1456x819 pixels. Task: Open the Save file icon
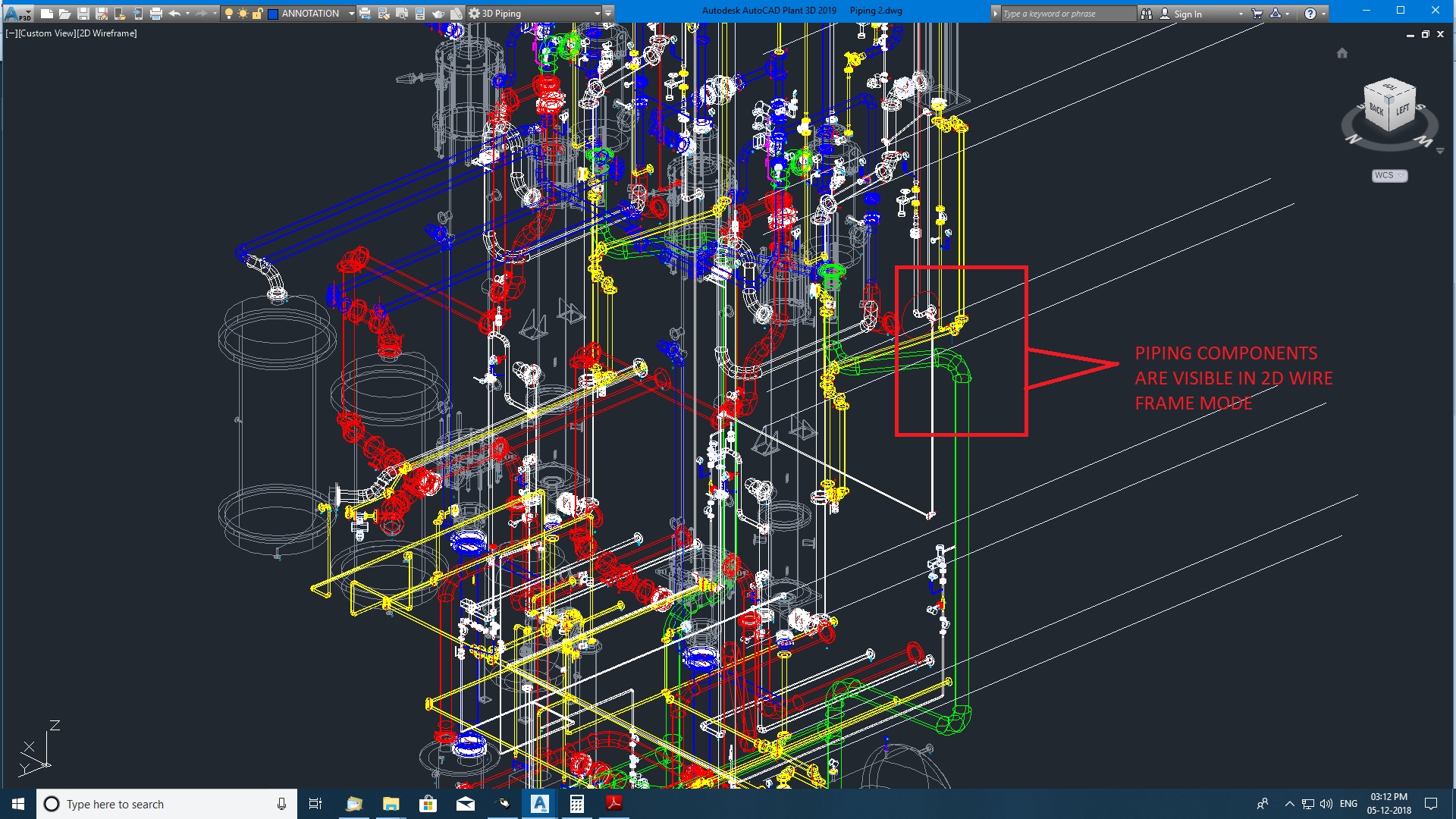(77, 12)
